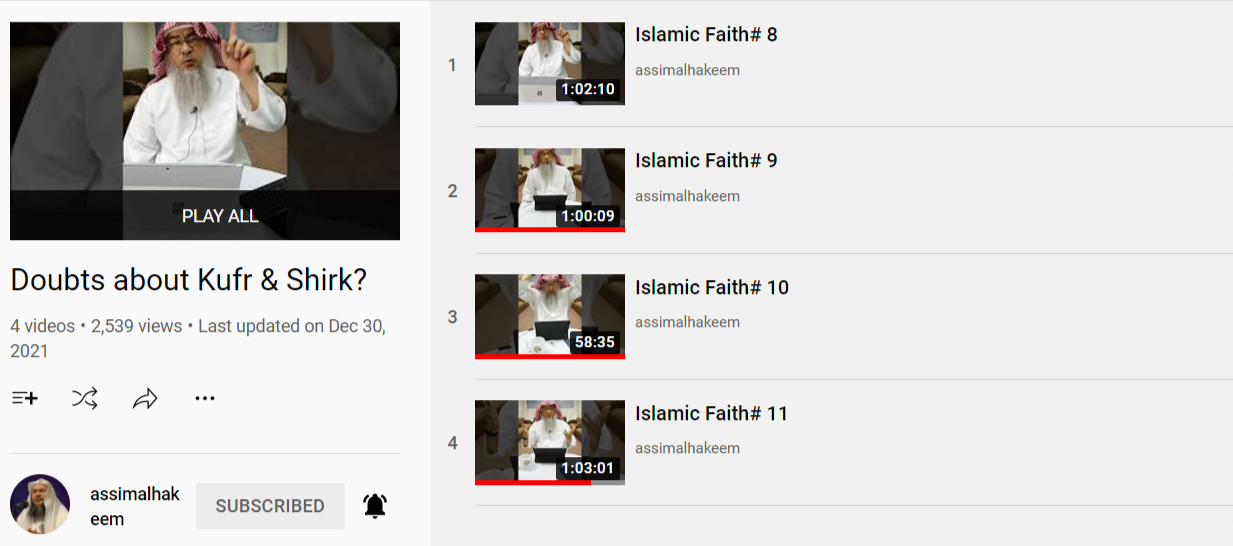1233x546 pixels.
Task: Click PLAY ALL on the playlist cover
Action: click(220, 216)
